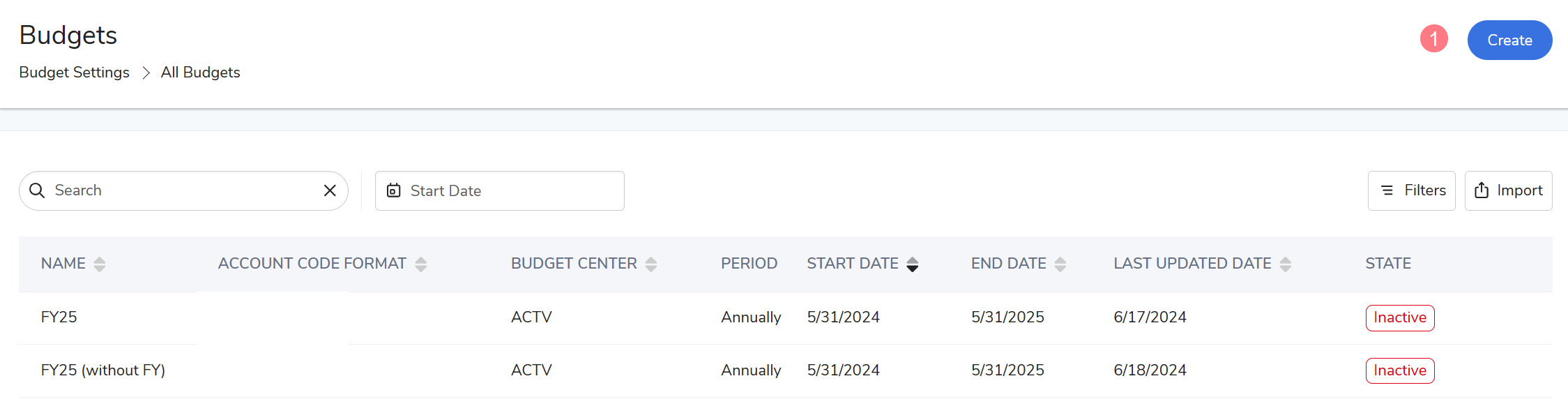Open the Filters panel

coord(1412,190)
